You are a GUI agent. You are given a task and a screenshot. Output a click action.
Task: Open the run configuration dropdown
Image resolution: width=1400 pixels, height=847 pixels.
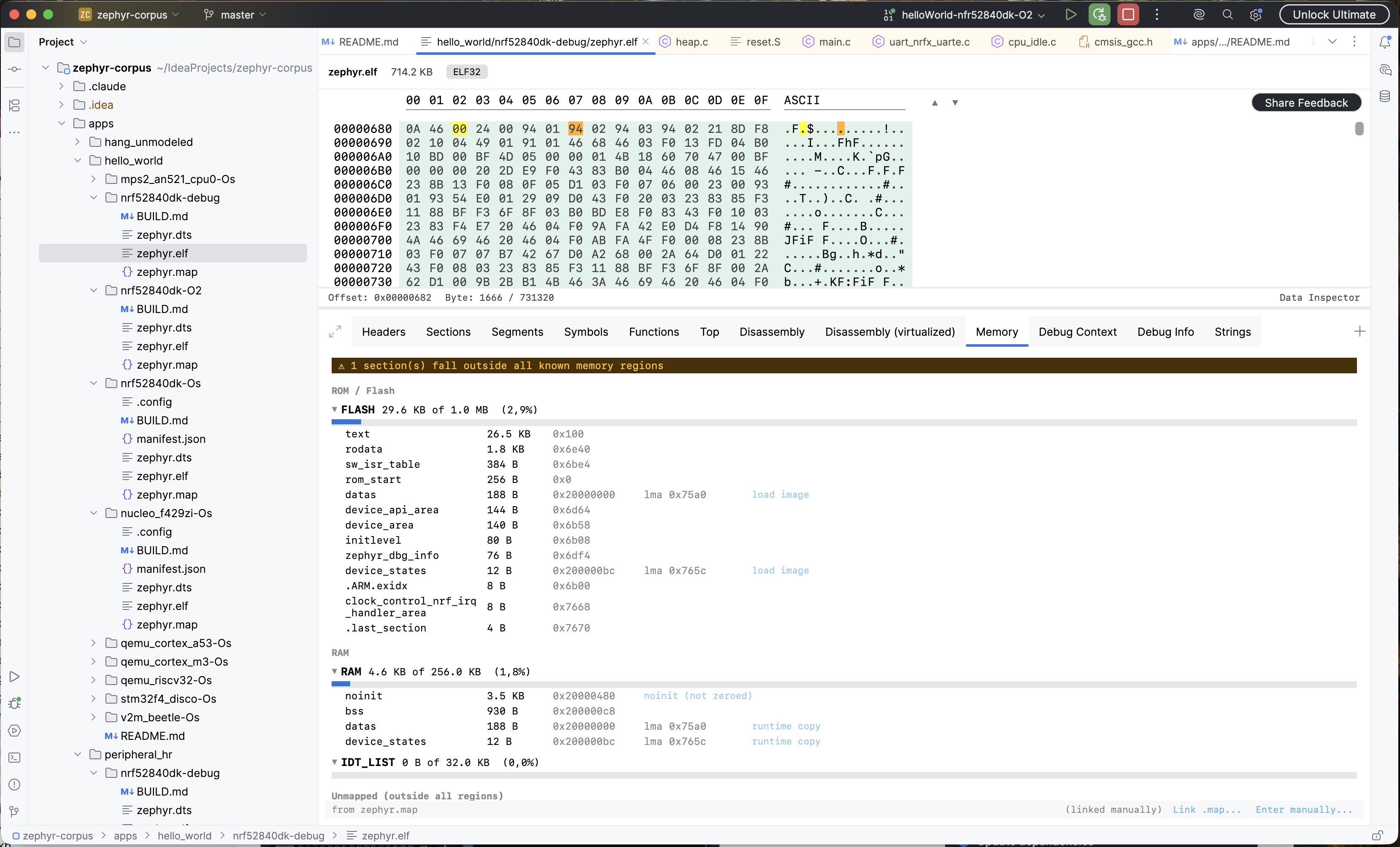[x=964, y=15]
